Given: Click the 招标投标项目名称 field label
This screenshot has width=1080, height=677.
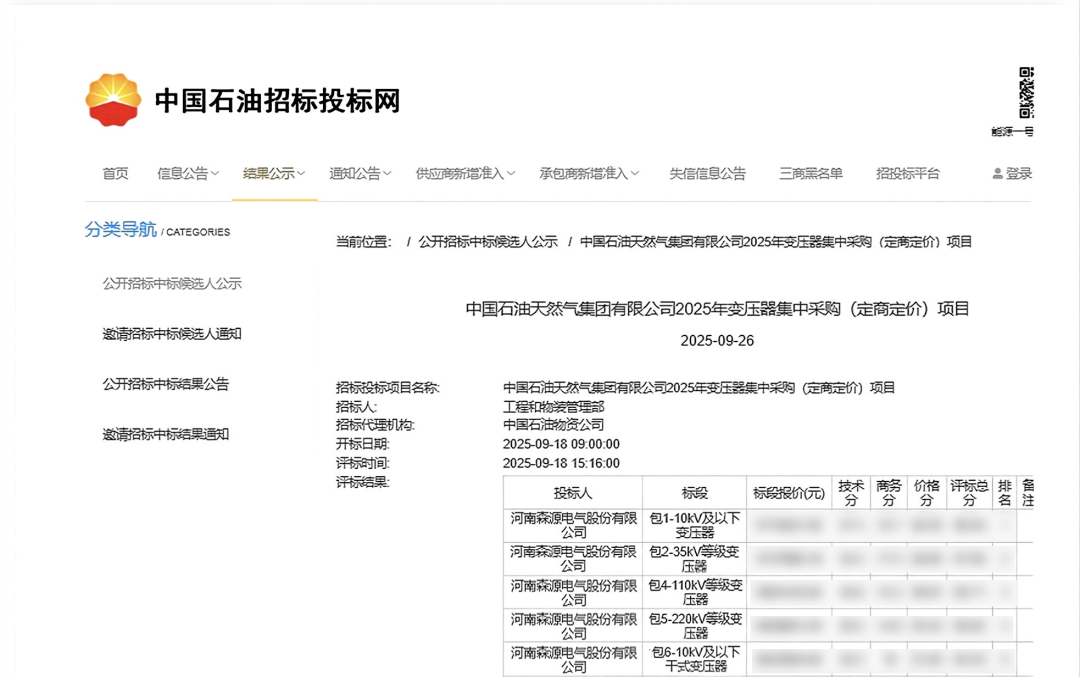Looking at the screenshot, I should click(388, 388).
